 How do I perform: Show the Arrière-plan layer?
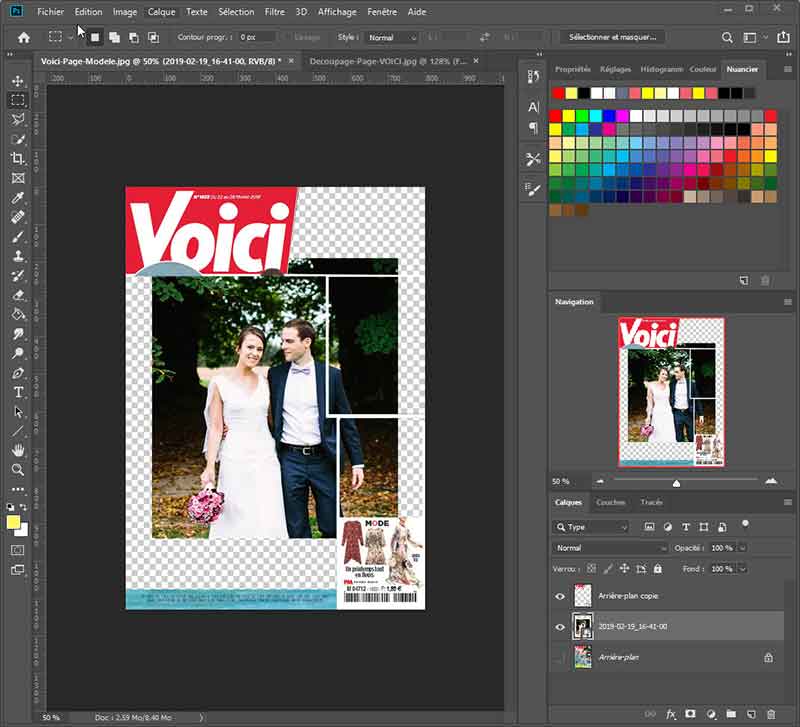pos(560,658)
